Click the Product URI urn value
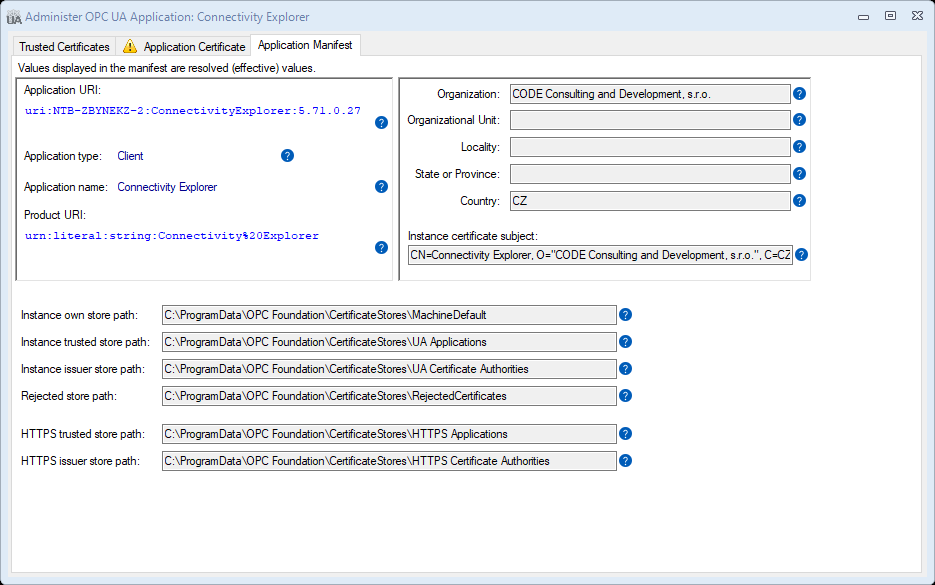Viewport: 935px width, 585px height. coord(172,236)
